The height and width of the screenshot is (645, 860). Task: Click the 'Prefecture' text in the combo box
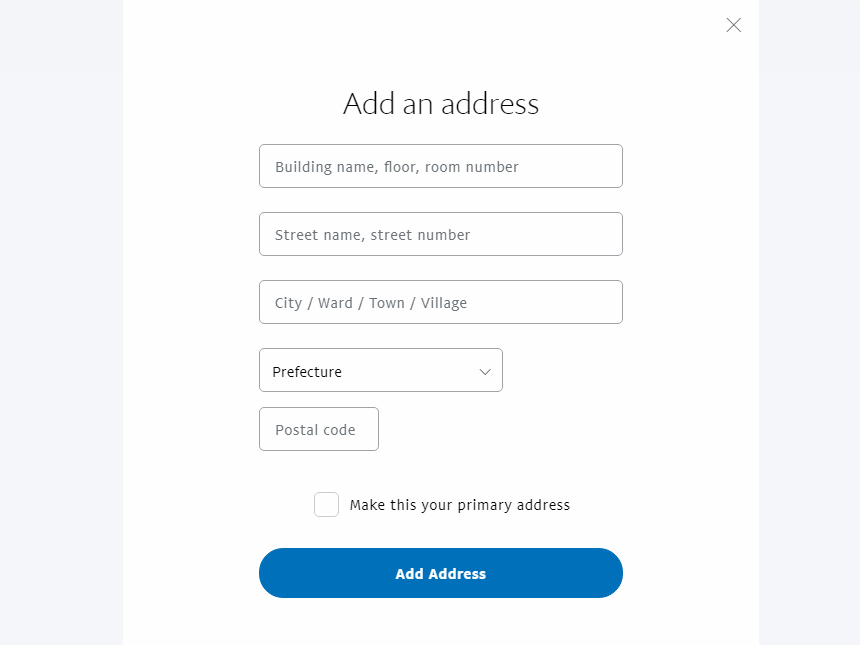pos(307,372)
